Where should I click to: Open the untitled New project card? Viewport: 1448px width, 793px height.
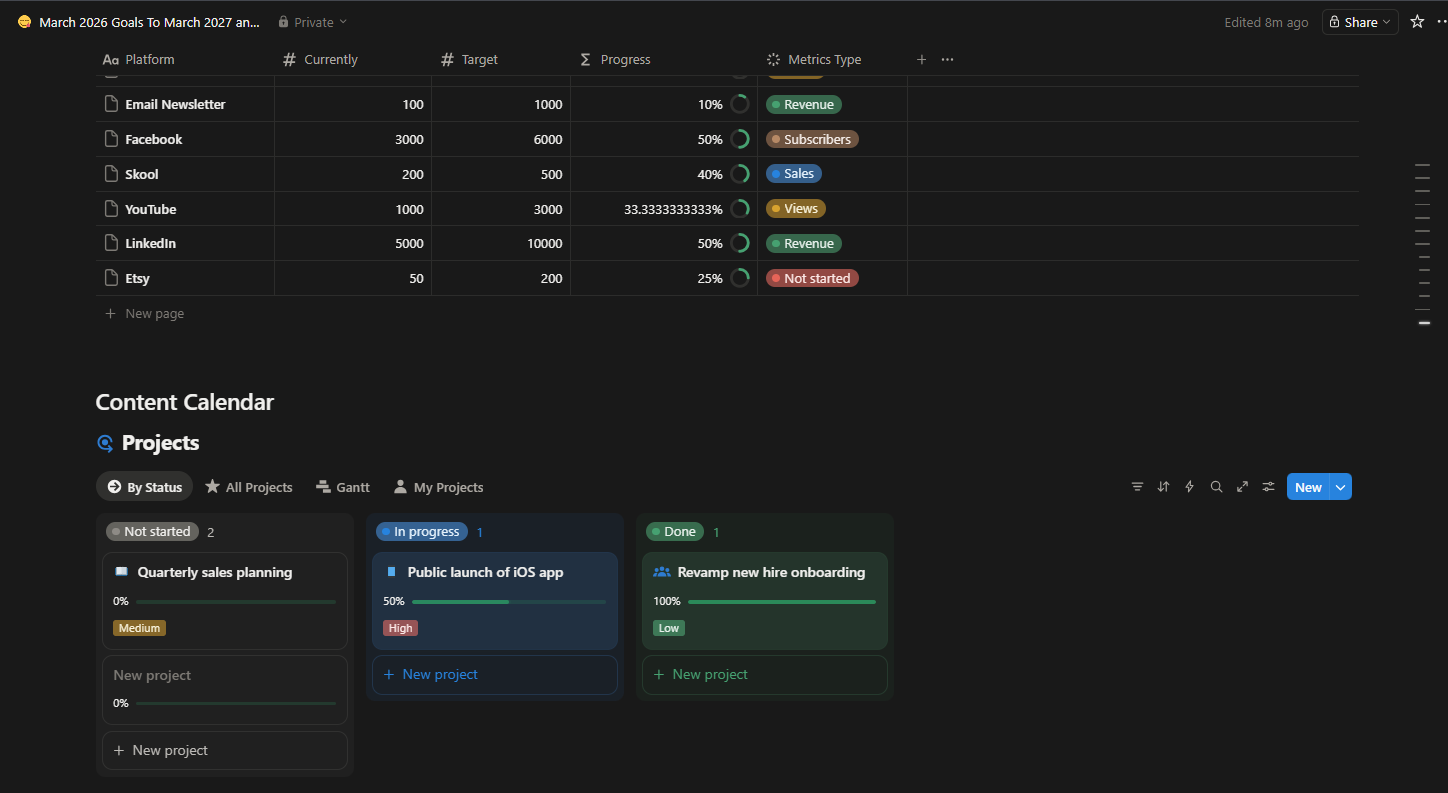[x=225, y=690]
